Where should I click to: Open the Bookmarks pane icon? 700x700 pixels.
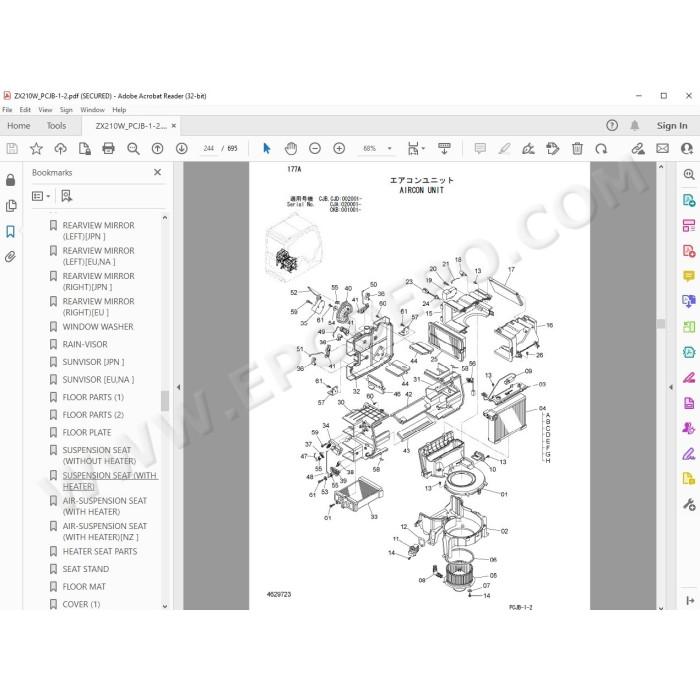pos(10,231)
